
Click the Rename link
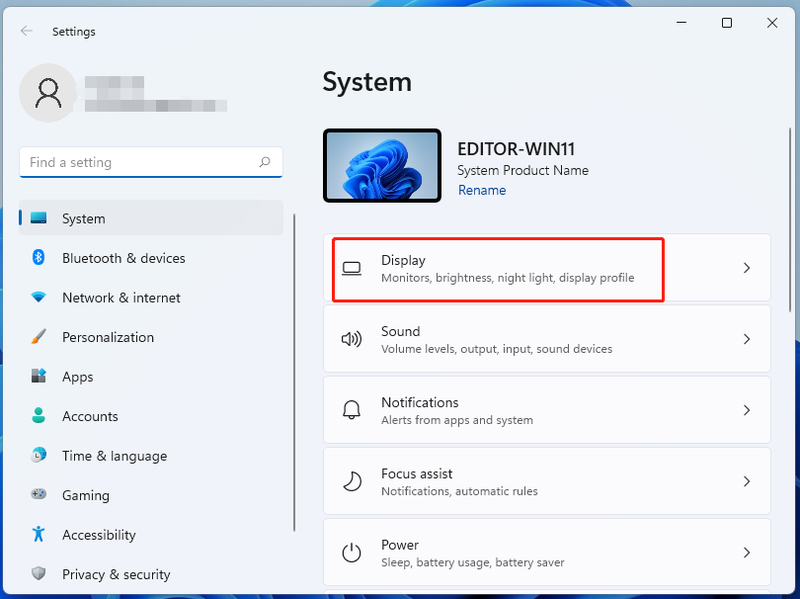point(482,190)
